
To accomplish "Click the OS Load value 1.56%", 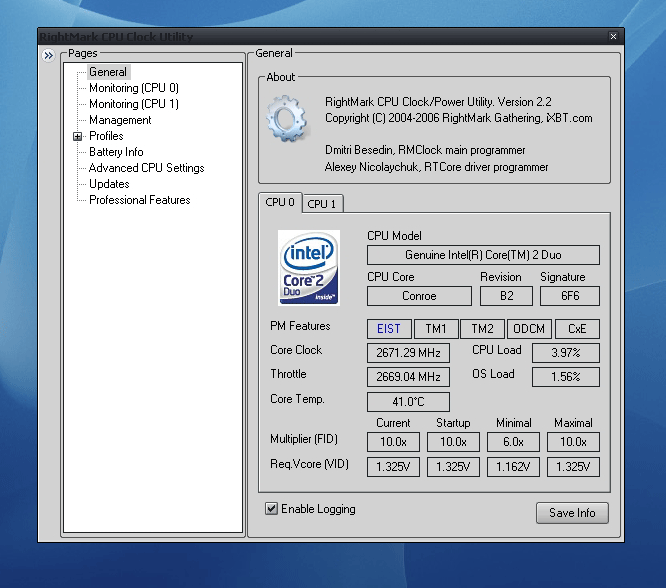I will 566,377.
